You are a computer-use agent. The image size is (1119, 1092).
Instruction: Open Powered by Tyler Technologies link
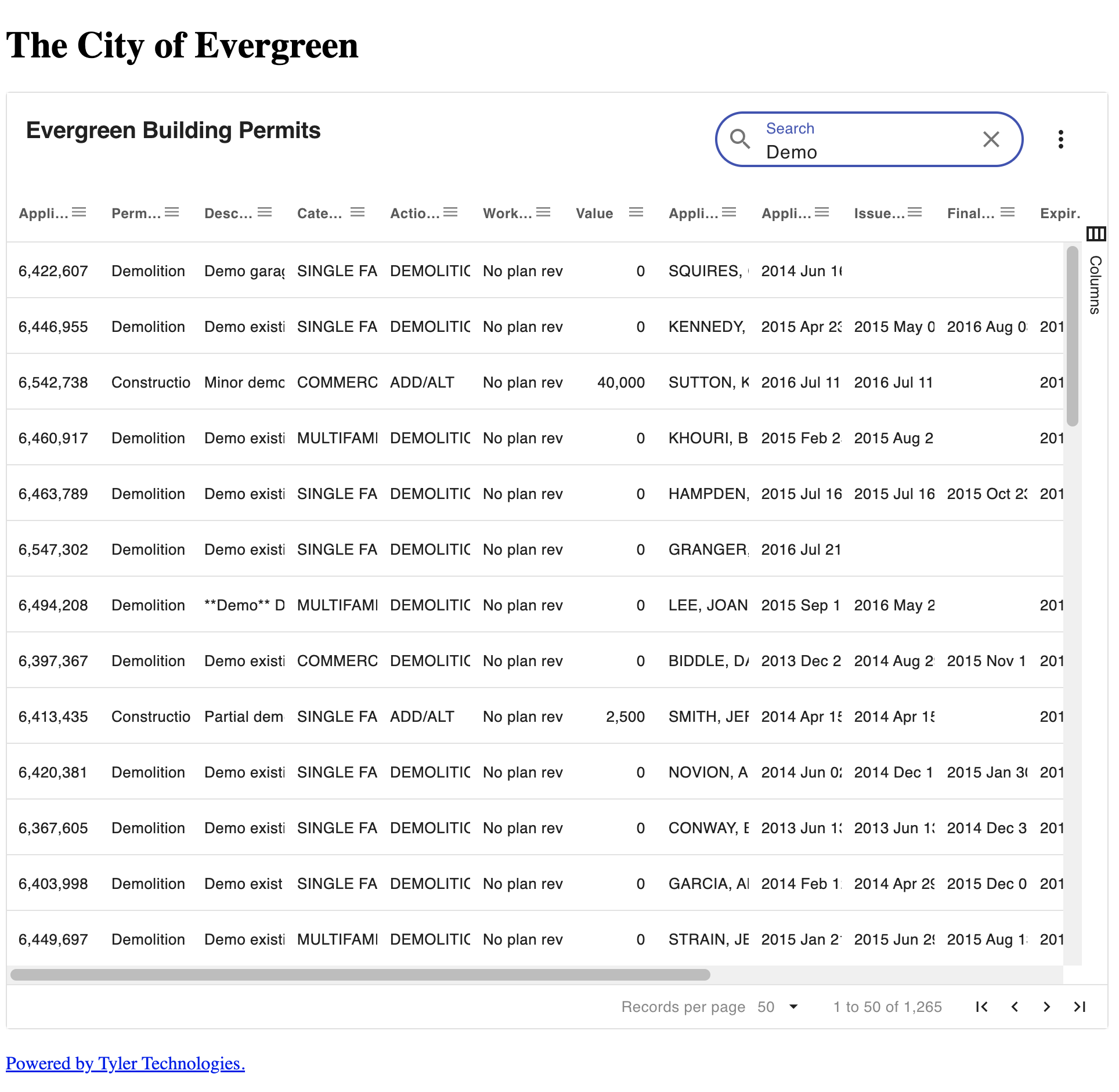pos(125,1064)
